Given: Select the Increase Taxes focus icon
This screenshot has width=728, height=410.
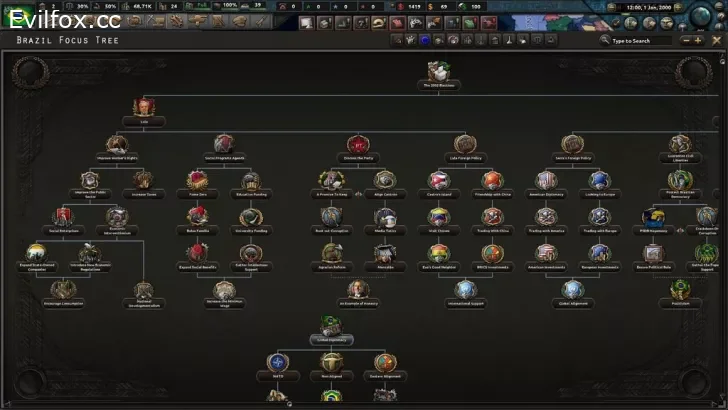Looking at the screenshot, I should tap(143, 179).
